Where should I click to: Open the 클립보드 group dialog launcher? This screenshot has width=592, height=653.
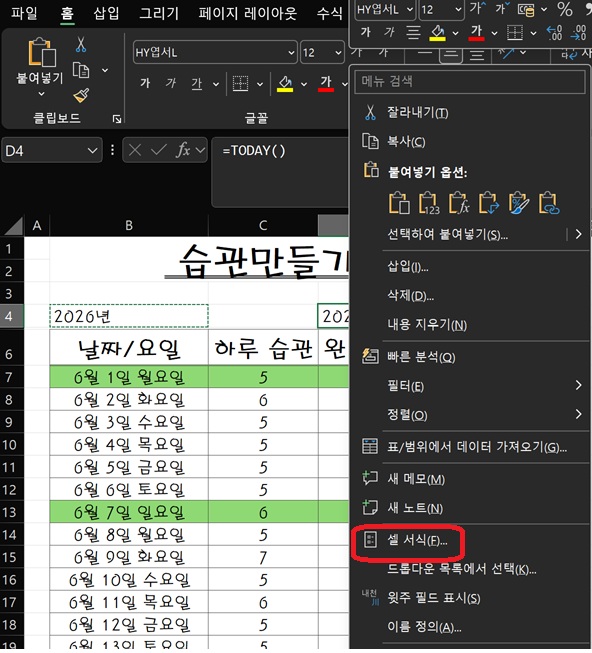tap(117, 119)
